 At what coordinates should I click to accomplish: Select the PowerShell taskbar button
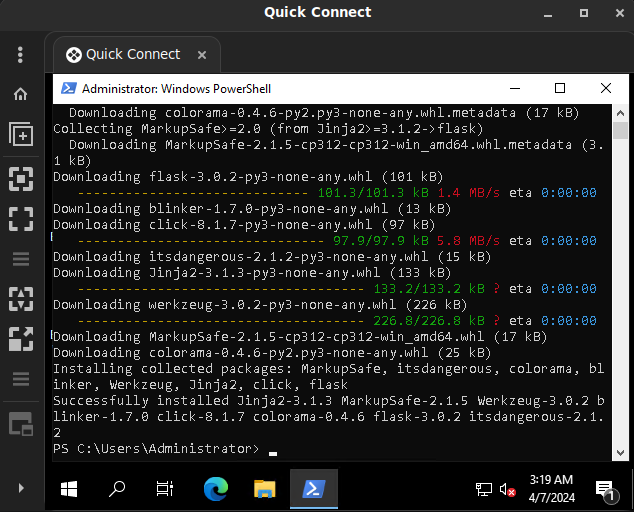point(314,489)
